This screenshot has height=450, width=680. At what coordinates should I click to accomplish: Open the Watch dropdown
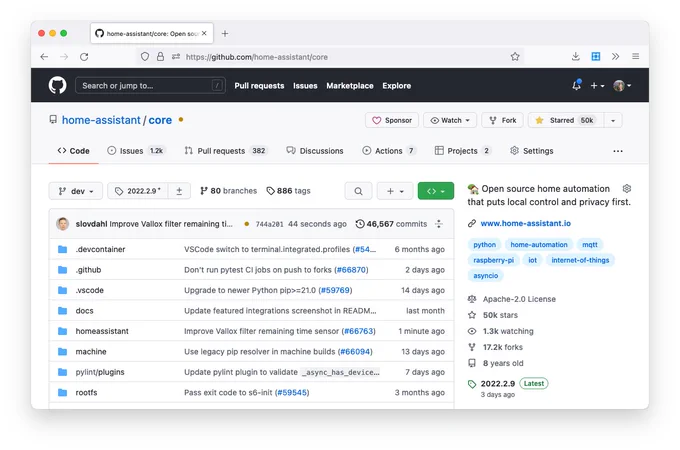[450, 120]
